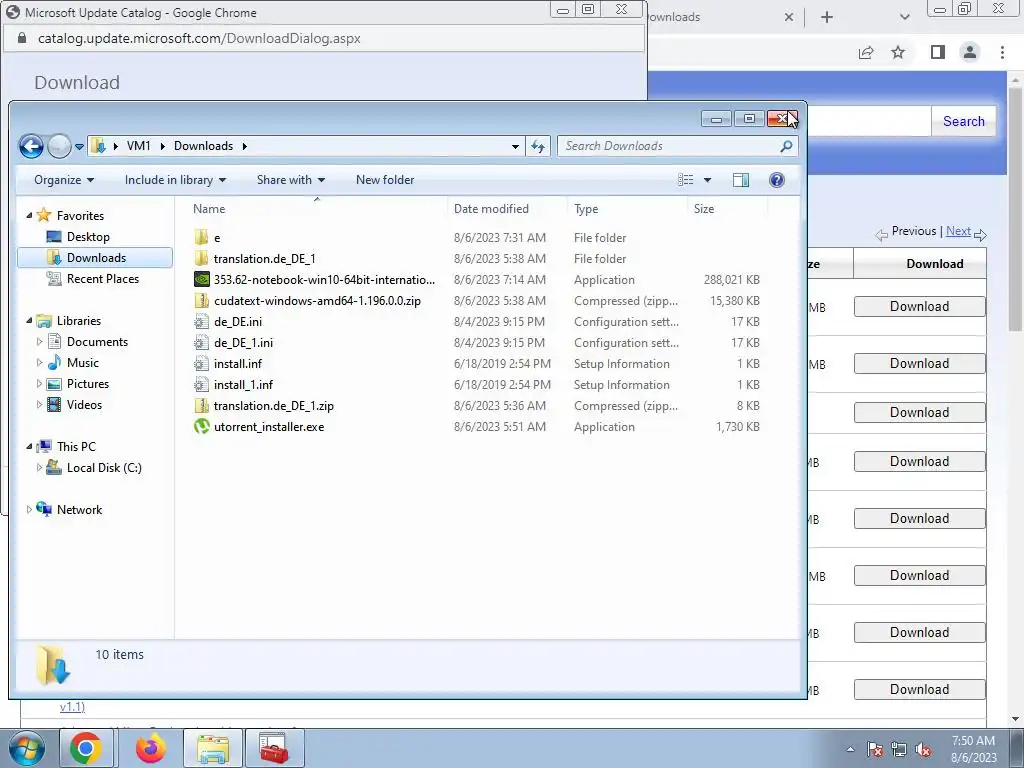1024x768 pixels.
Task: Click the first Download button in catalog list
Action: pos(920,306)
